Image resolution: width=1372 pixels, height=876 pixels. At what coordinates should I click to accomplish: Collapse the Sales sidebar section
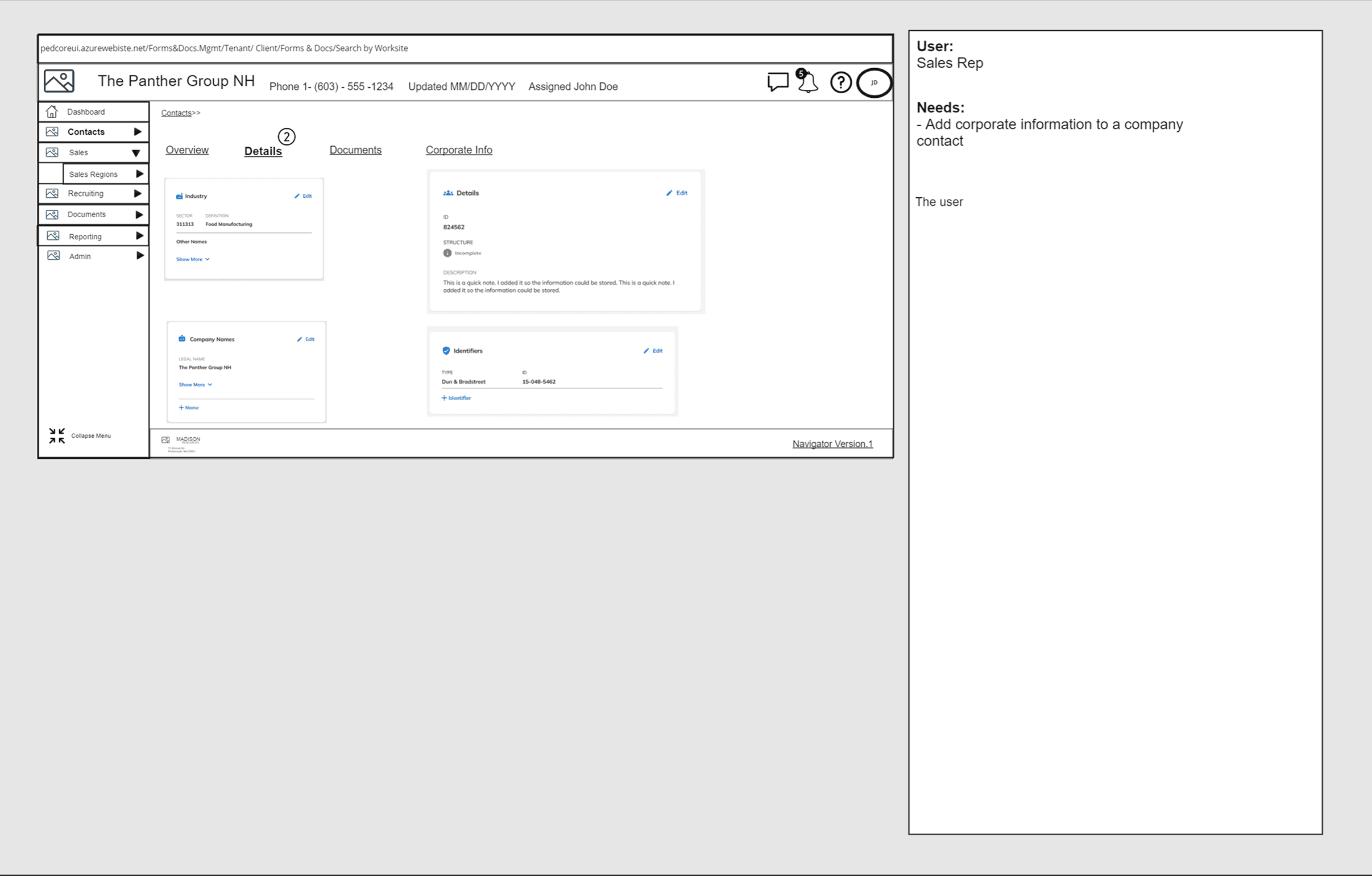(136, 153)
